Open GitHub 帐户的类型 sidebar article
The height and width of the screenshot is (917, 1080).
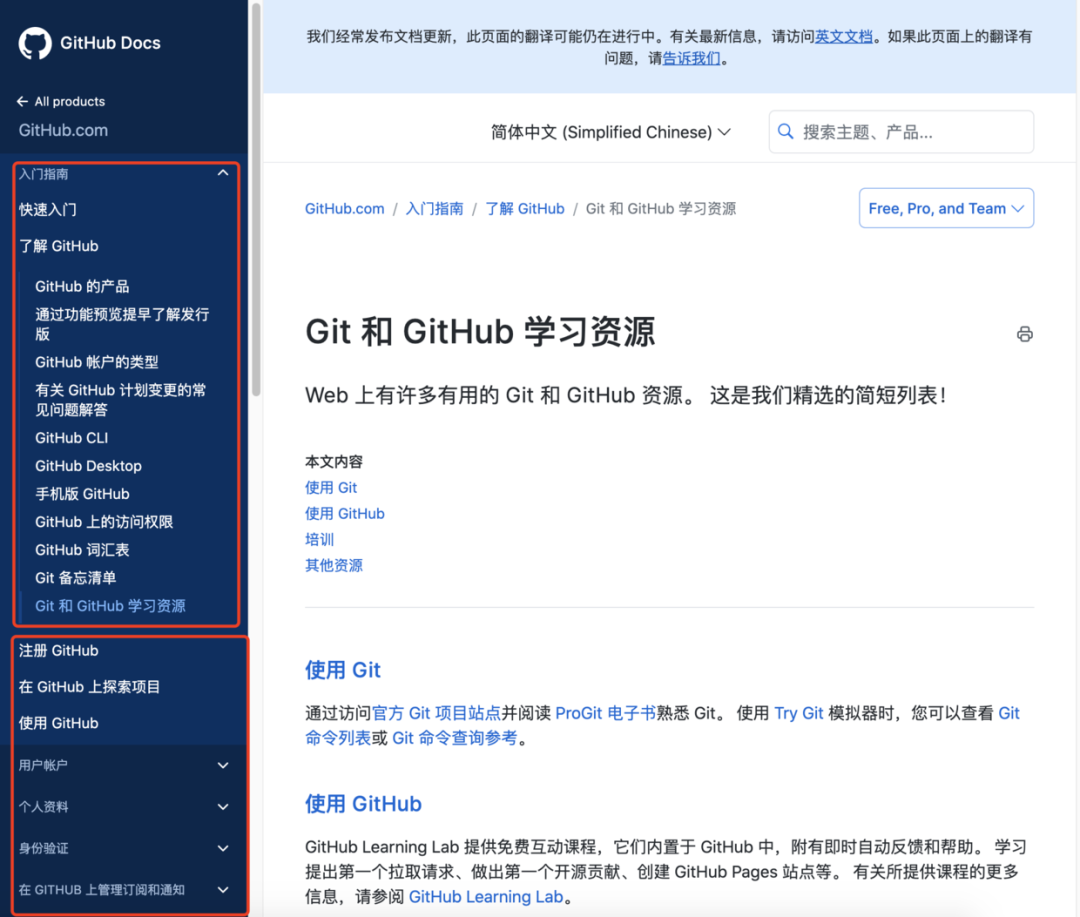pos(96,362)
